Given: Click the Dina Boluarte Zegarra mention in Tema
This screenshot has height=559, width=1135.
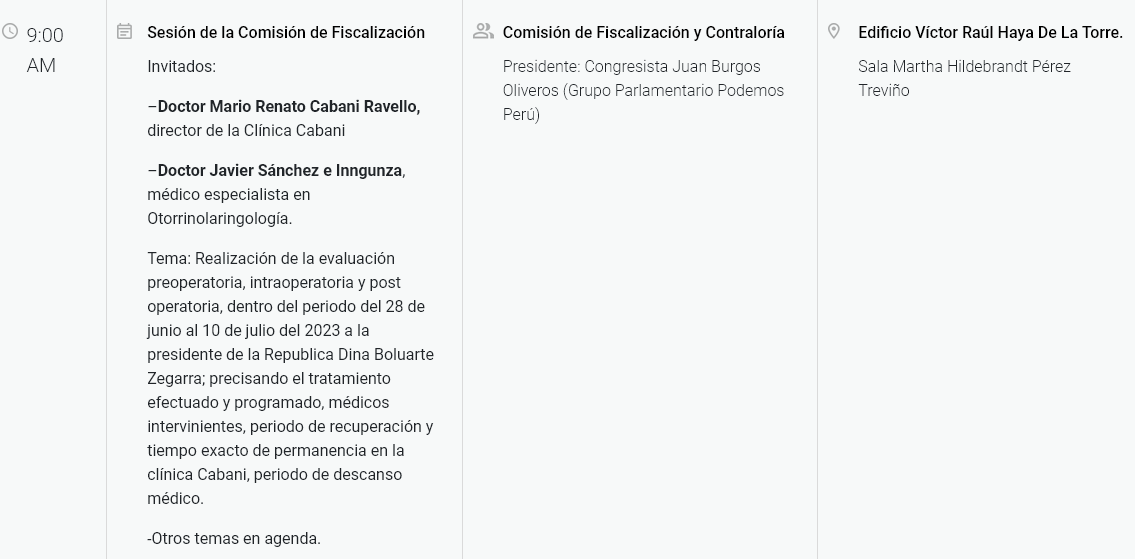Looking at the screenshot, I should [290, 366].
